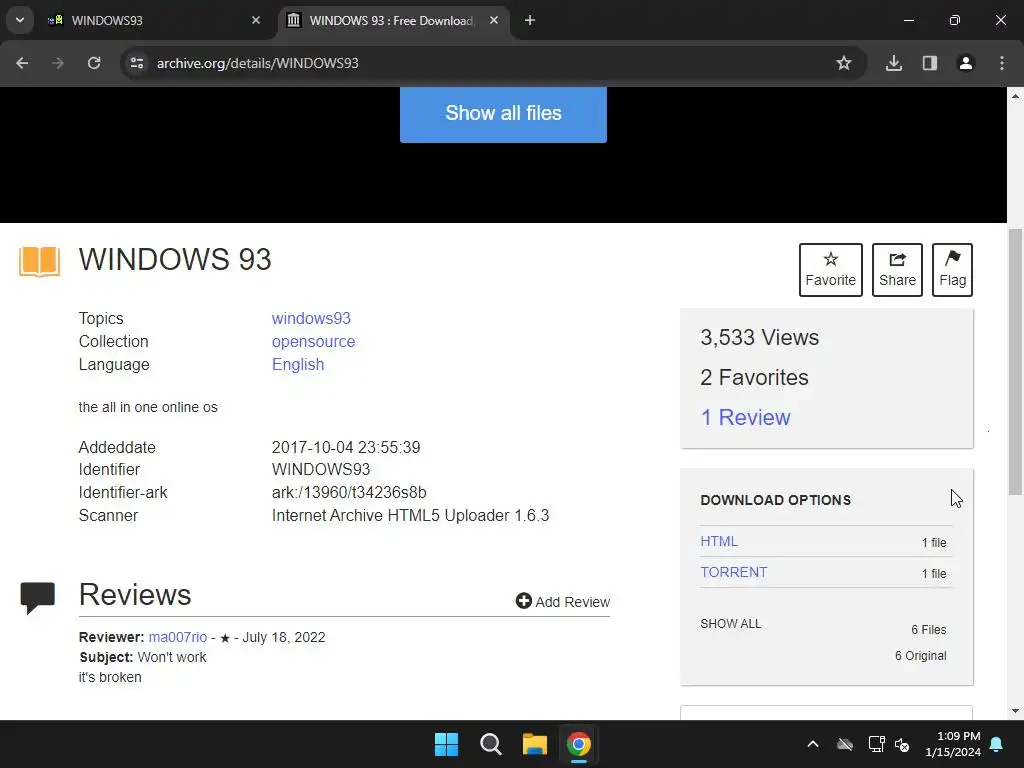1024x768 pixels.
Task: Open the taskbar clock and date
Action: (953, 744)
